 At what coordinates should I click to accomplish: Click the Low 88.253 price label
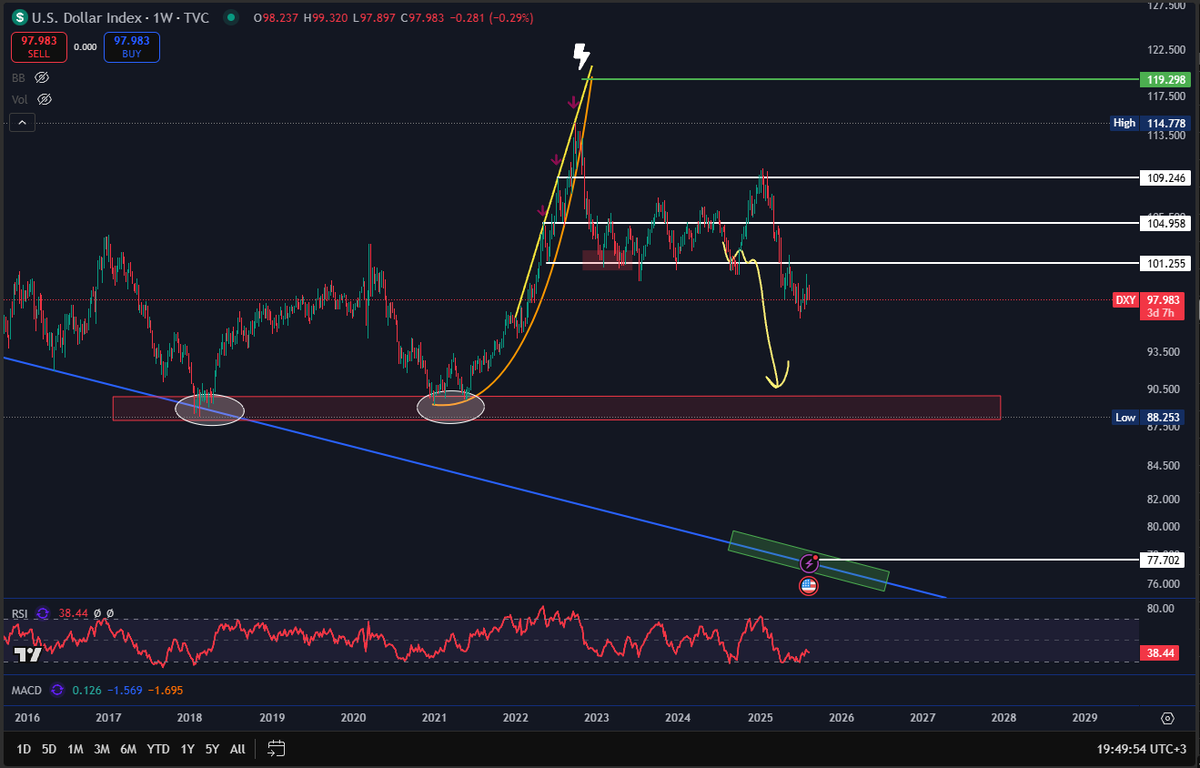pos(1150,418)
